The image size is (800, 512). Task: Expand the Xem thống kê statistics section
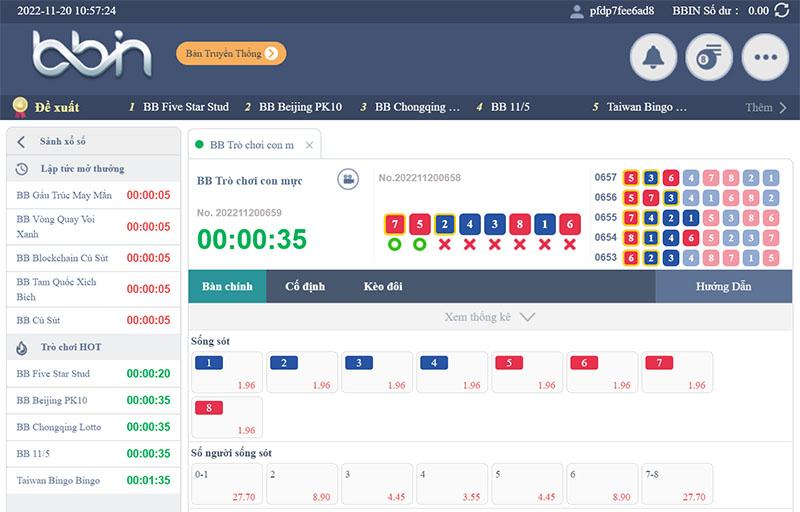(x=490, y=317)
